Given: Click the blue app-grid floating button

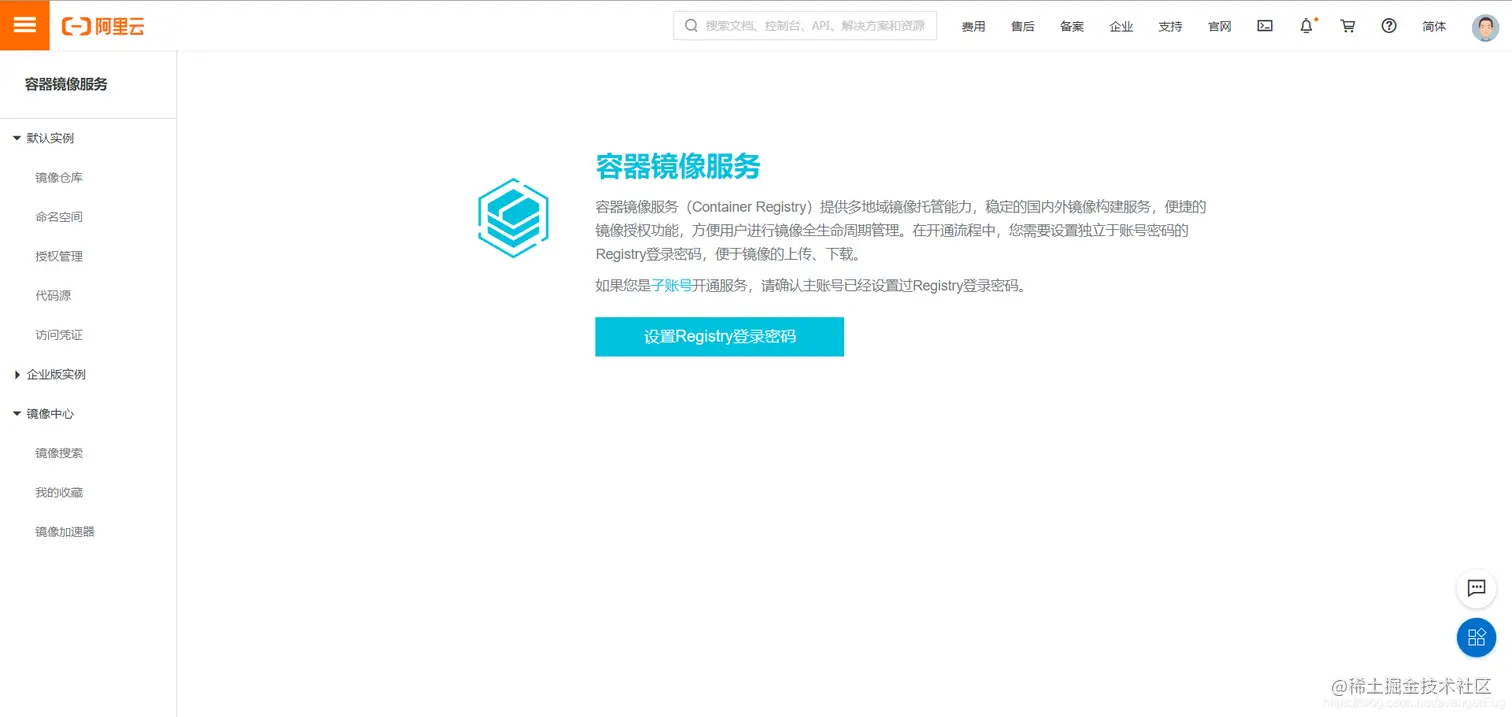Looking at the screenshot, I should 1476,638.
